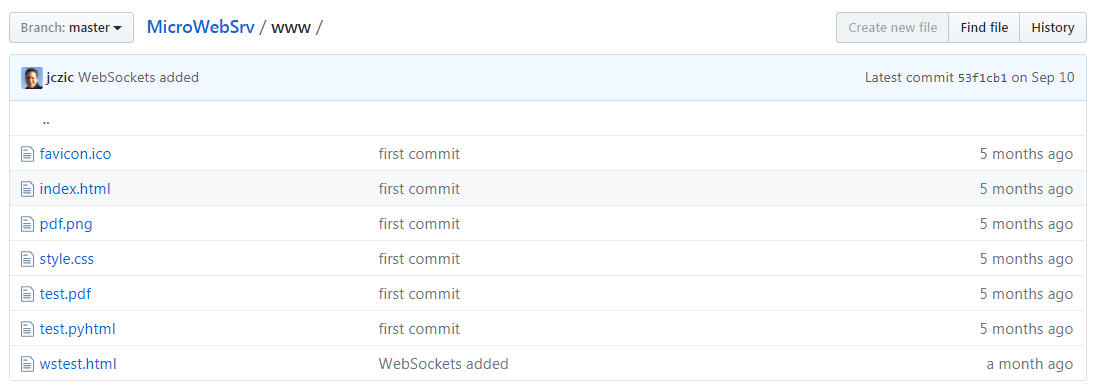Click the file icon beside test.pyhtml
1100x391 pixels.
(x=27, y=329)
